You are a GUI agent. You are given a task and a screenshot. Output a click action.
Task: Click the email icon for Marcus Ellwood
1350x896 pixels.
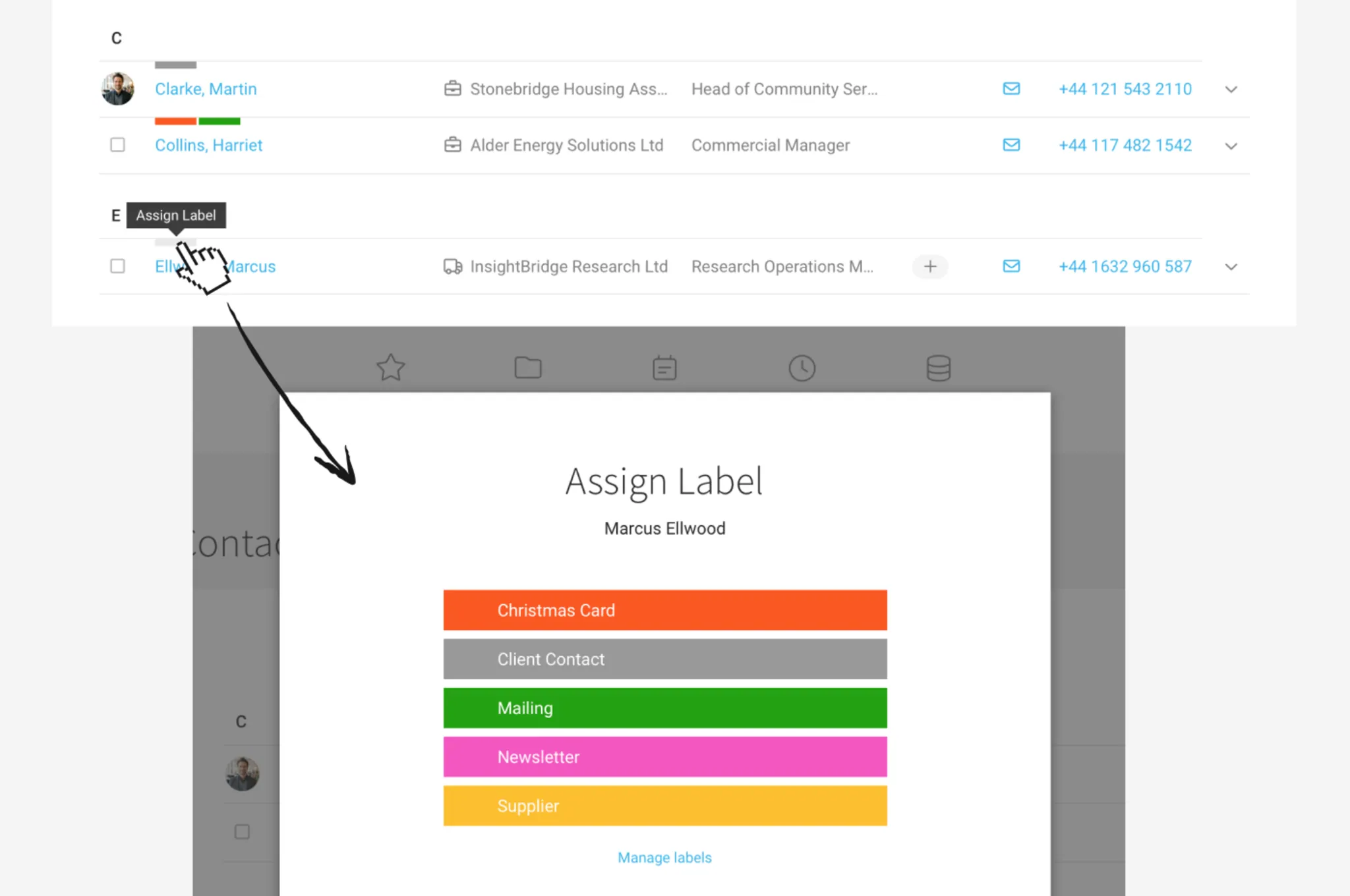pyautogui.click(x=1011, y=266)
